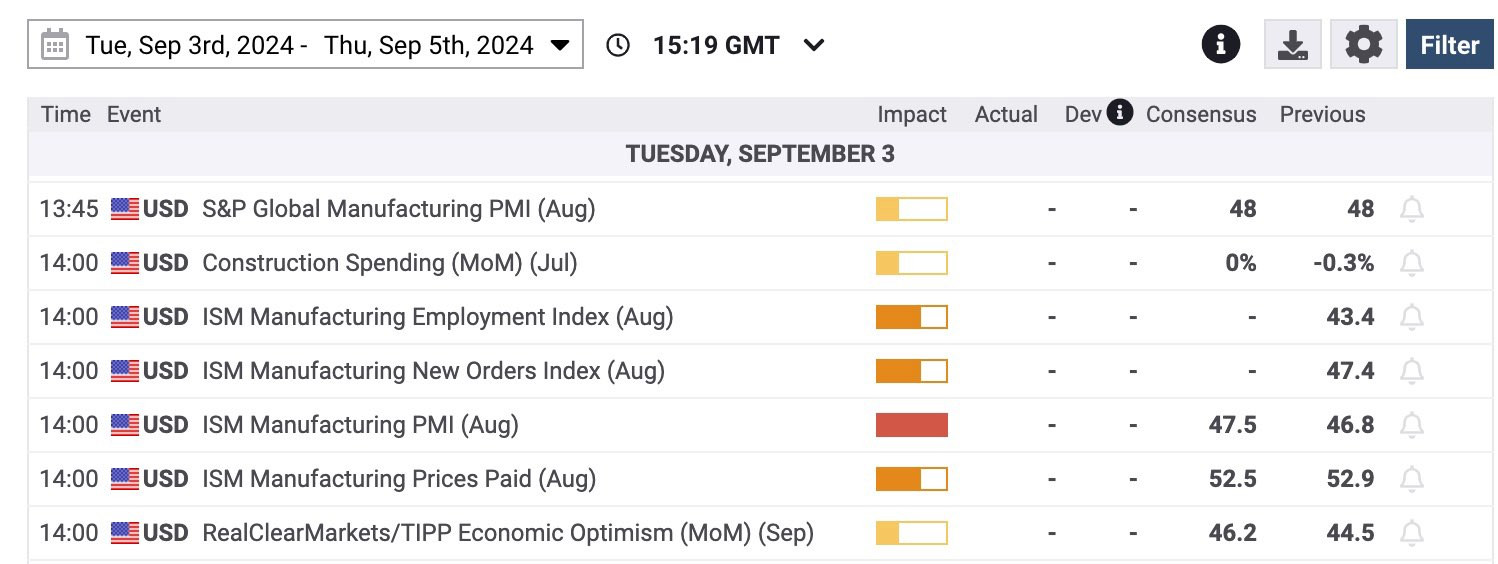Sort by Impact column header
Image resolution: width=1498 pixels, height=564 pixels.
[912, 114]
